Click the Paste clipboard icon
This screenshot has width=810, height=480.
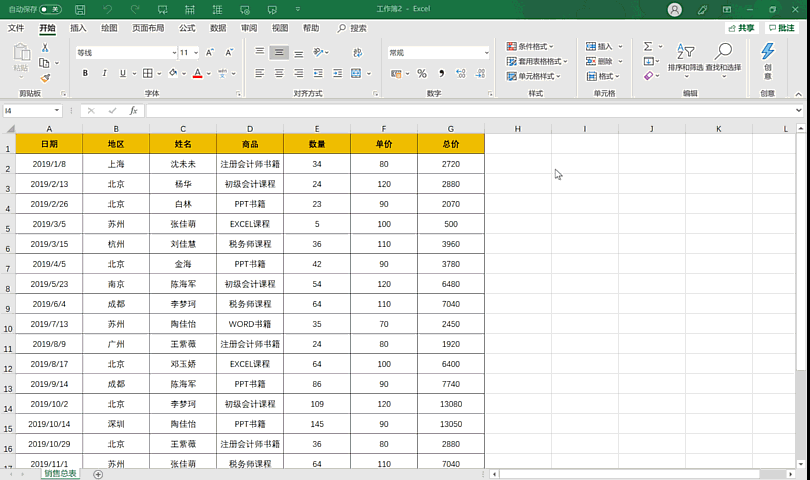pyautogui.click(x=21, y=53)
